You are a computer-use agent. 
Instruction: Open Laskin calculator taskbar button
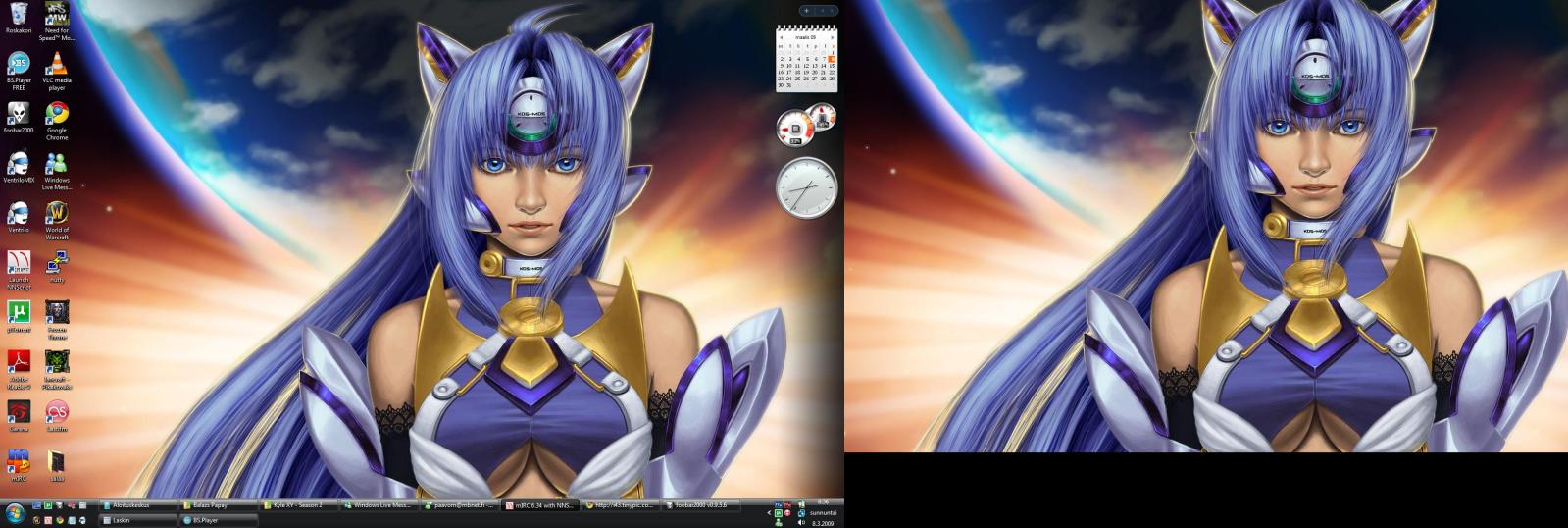point(137,520)
